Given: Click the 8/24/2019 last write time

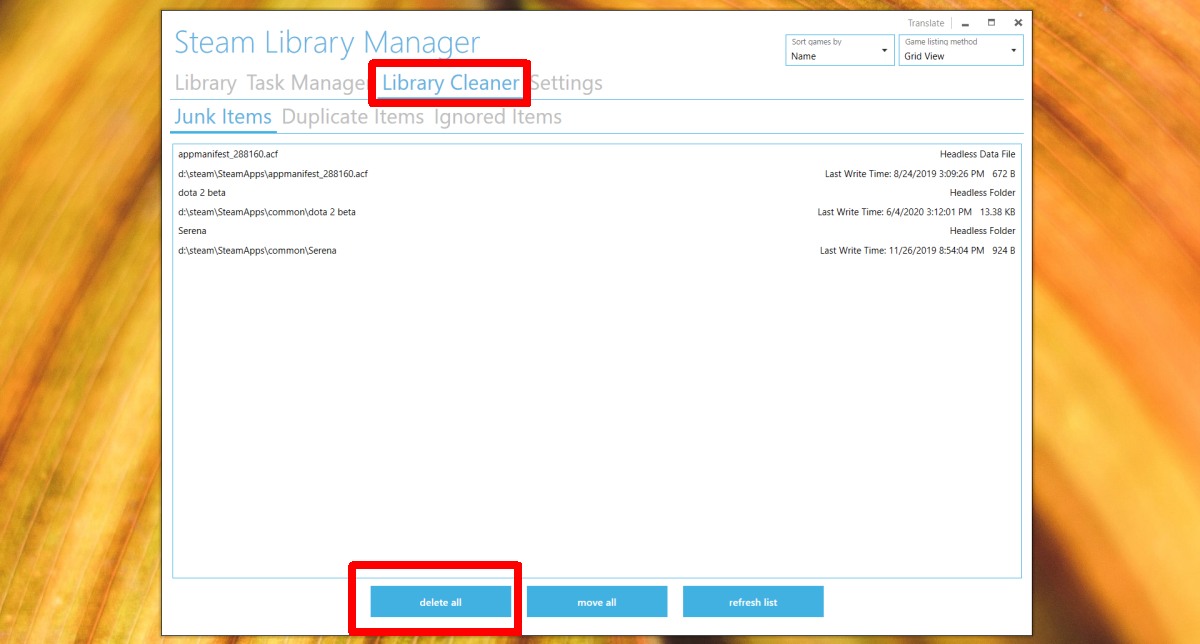Looking at the screenshot, I should tap(904, 174).
